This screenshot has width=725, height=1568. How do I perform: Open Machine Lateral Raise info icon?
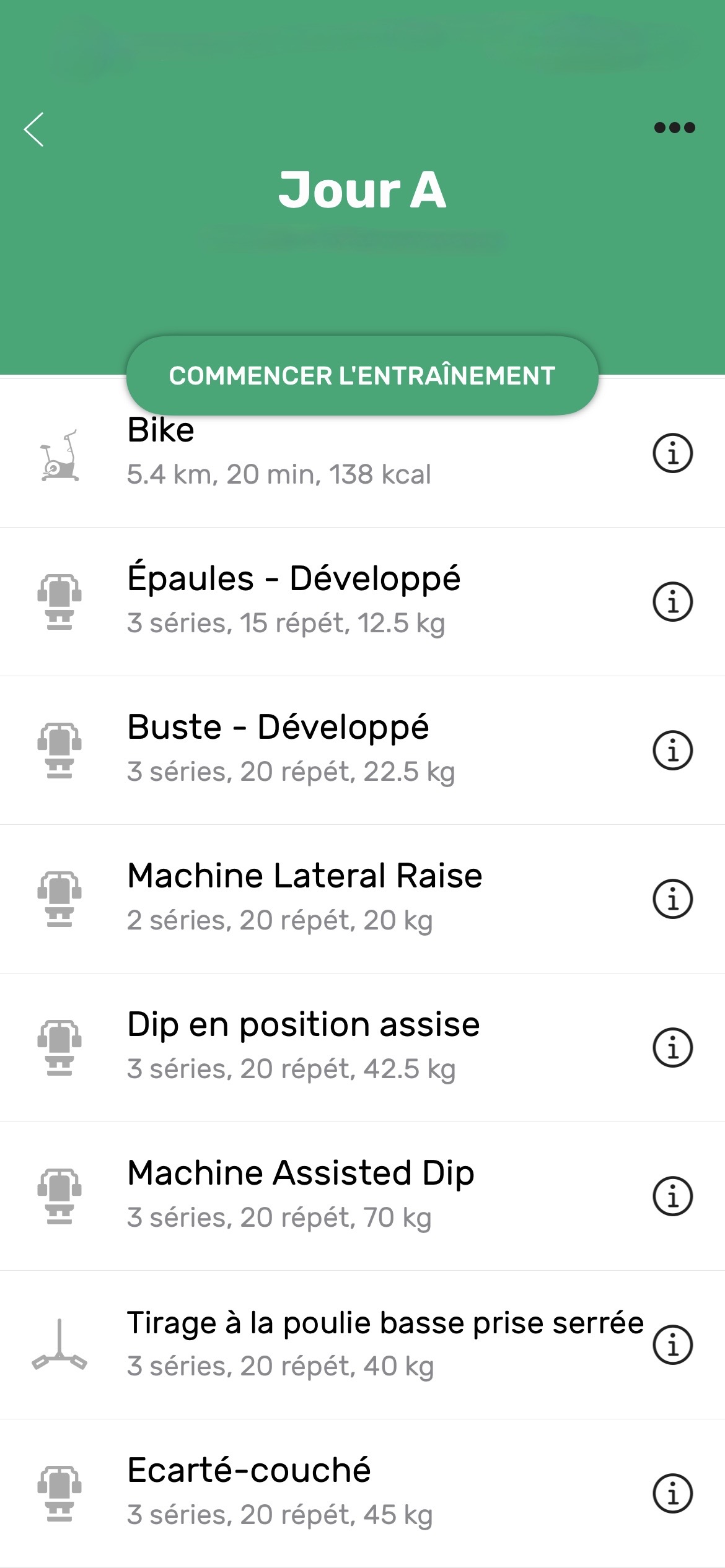pos(672,899)
